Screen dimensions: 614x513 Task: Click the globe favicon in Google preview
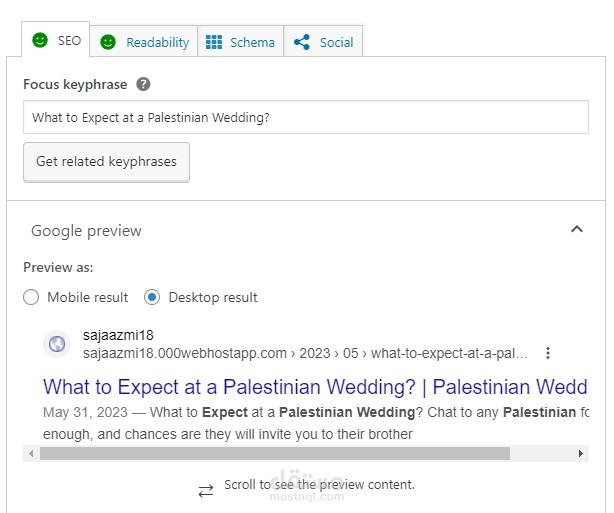(57, 344)
